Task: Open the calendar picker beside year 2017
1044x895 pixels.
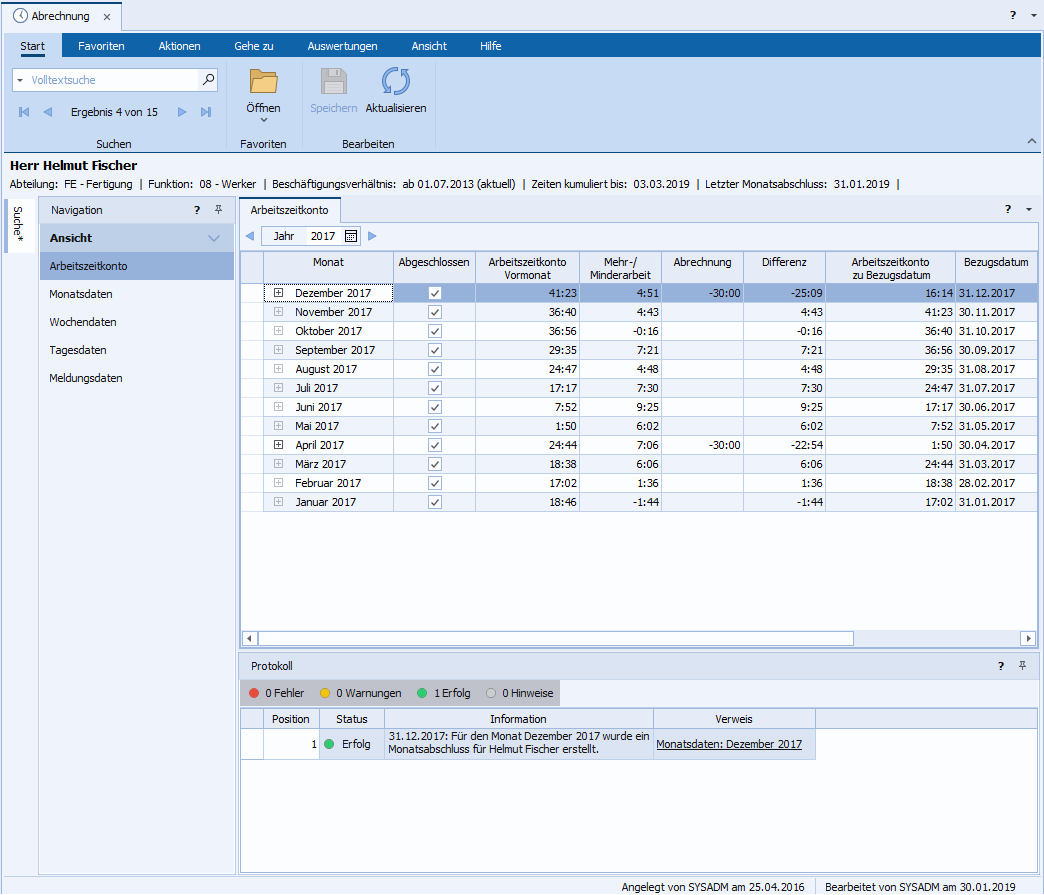Action: tap(351, 236)
